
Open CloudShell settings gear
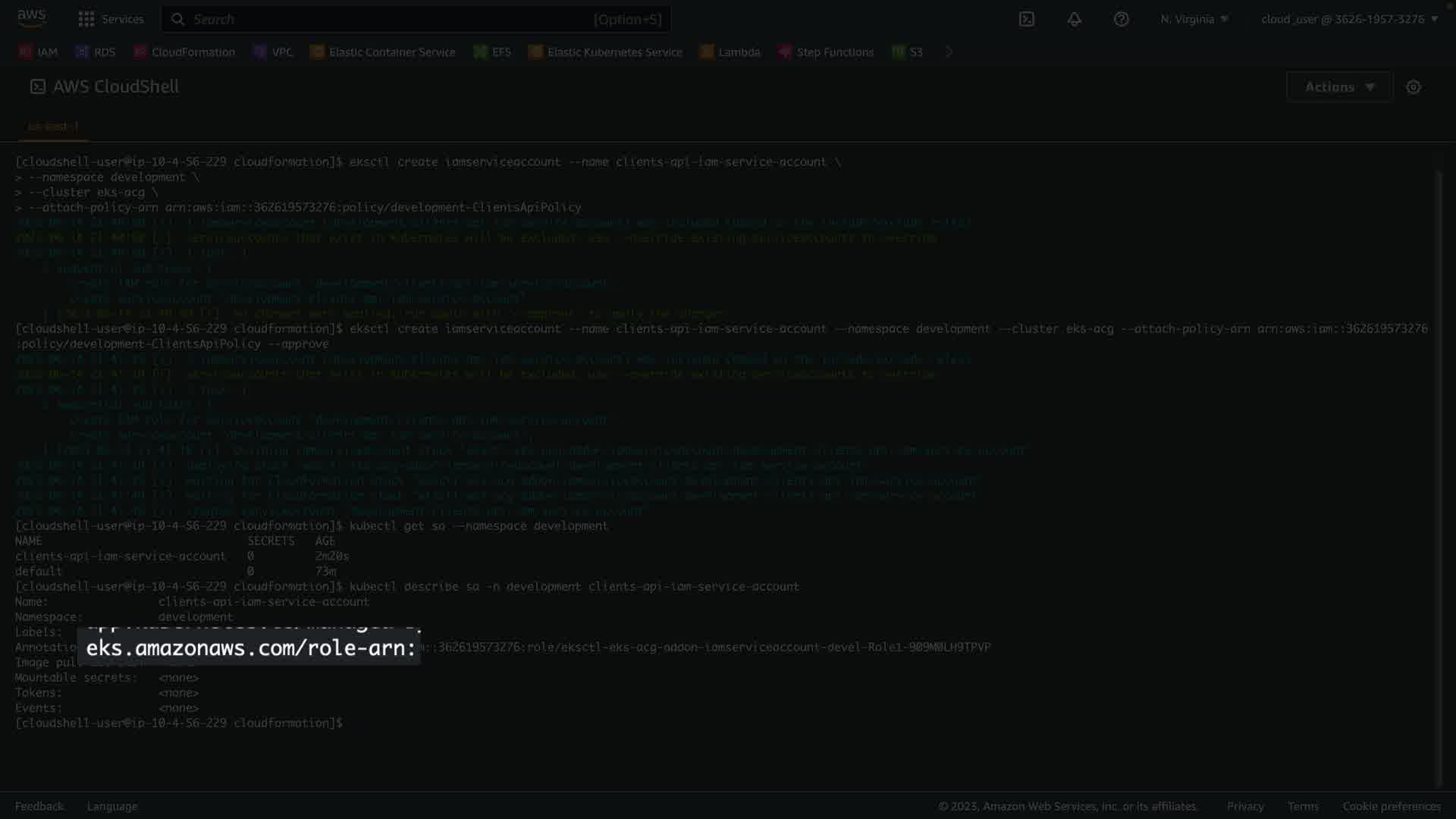click(x=1413, y=87)
